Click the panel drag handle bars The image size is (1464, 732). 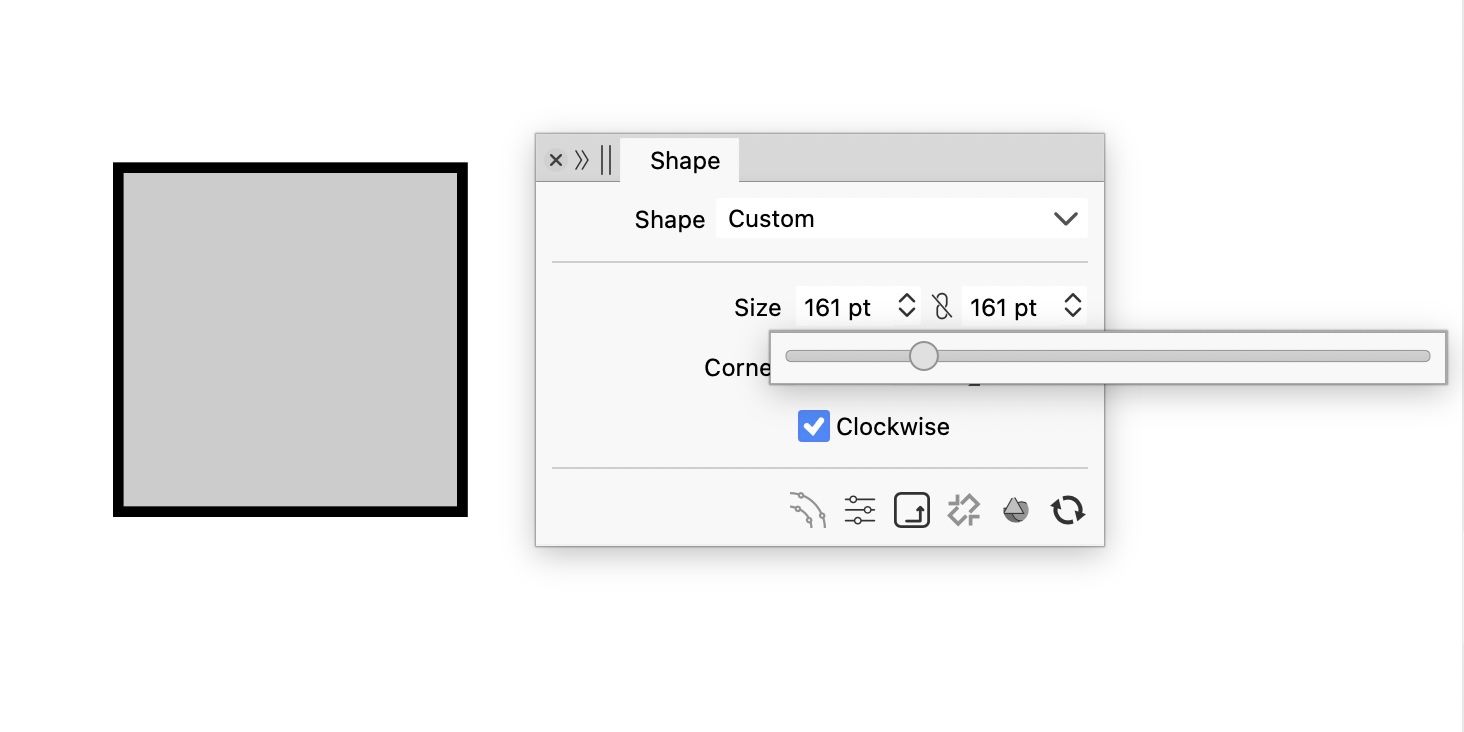(x=606, y=160)
